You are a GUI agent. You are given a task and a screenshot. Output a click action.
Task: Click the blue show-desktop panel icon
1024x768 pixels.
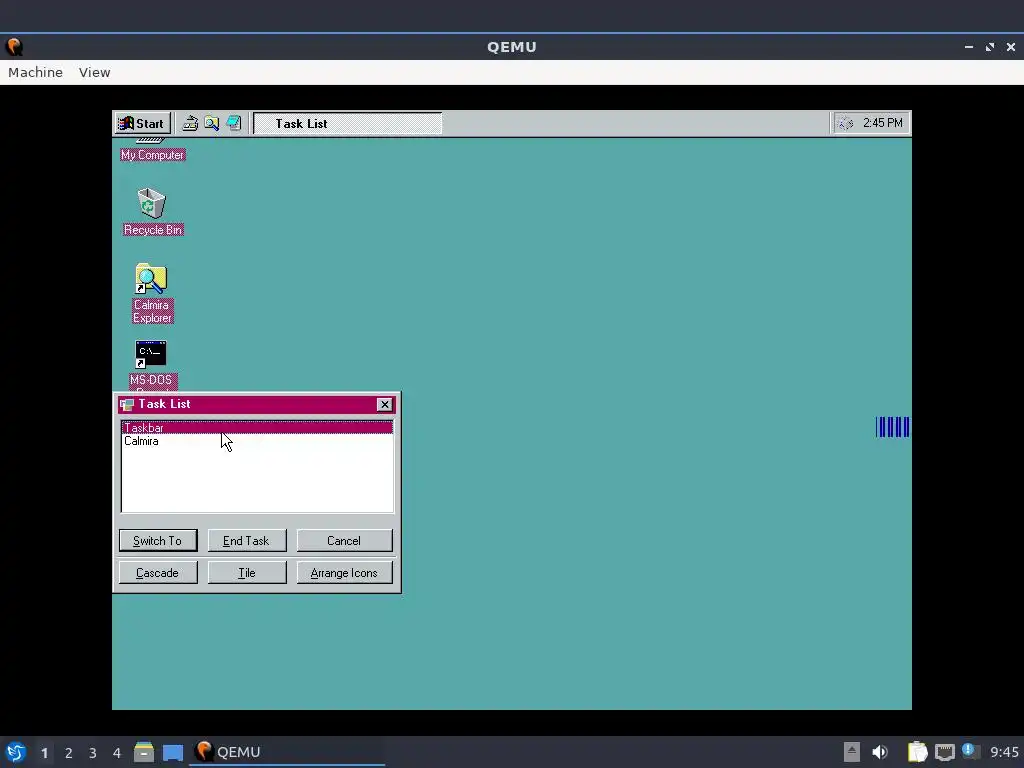click(173, 752)
